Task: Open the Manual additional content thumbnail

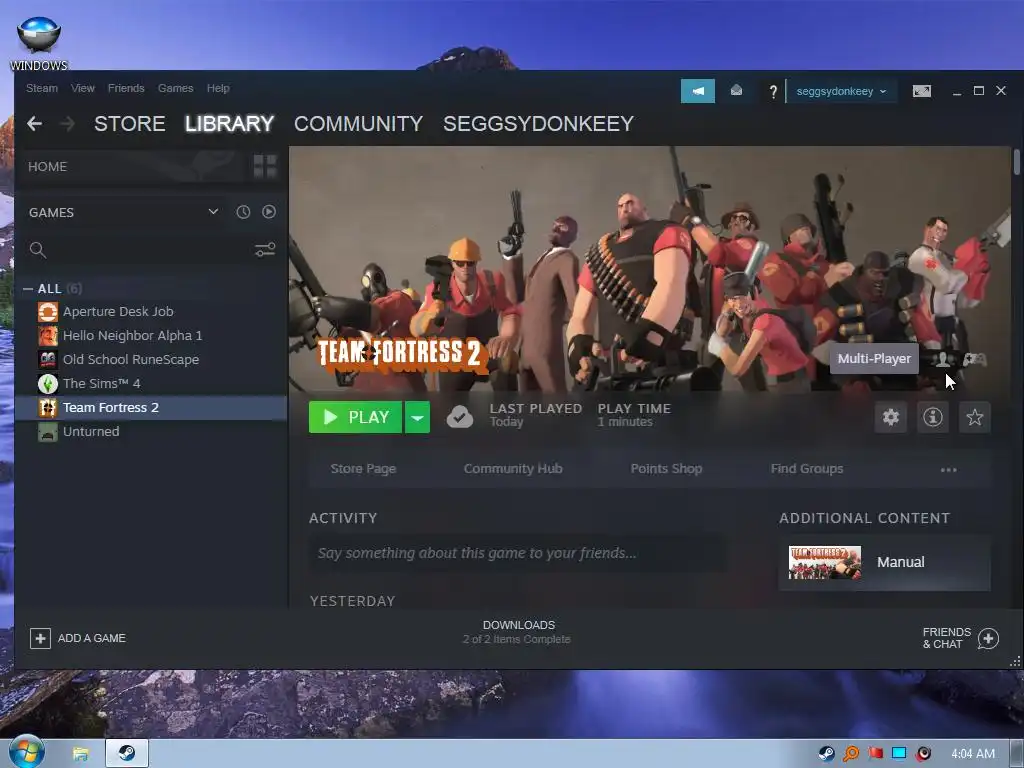Action: pos(825,562)
